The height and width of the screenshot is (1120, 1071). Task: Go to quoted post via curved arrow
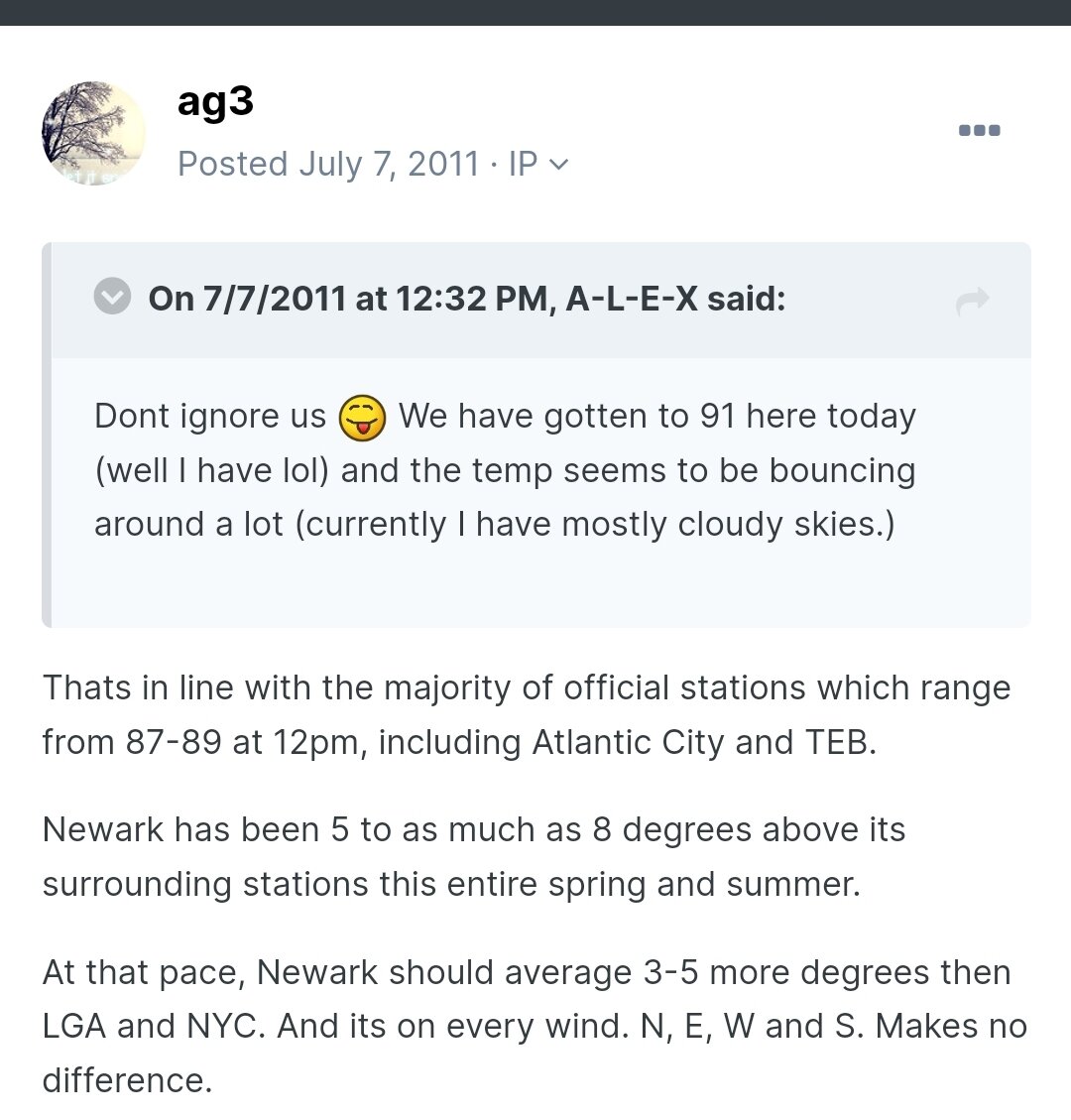[x=973, y=300]
